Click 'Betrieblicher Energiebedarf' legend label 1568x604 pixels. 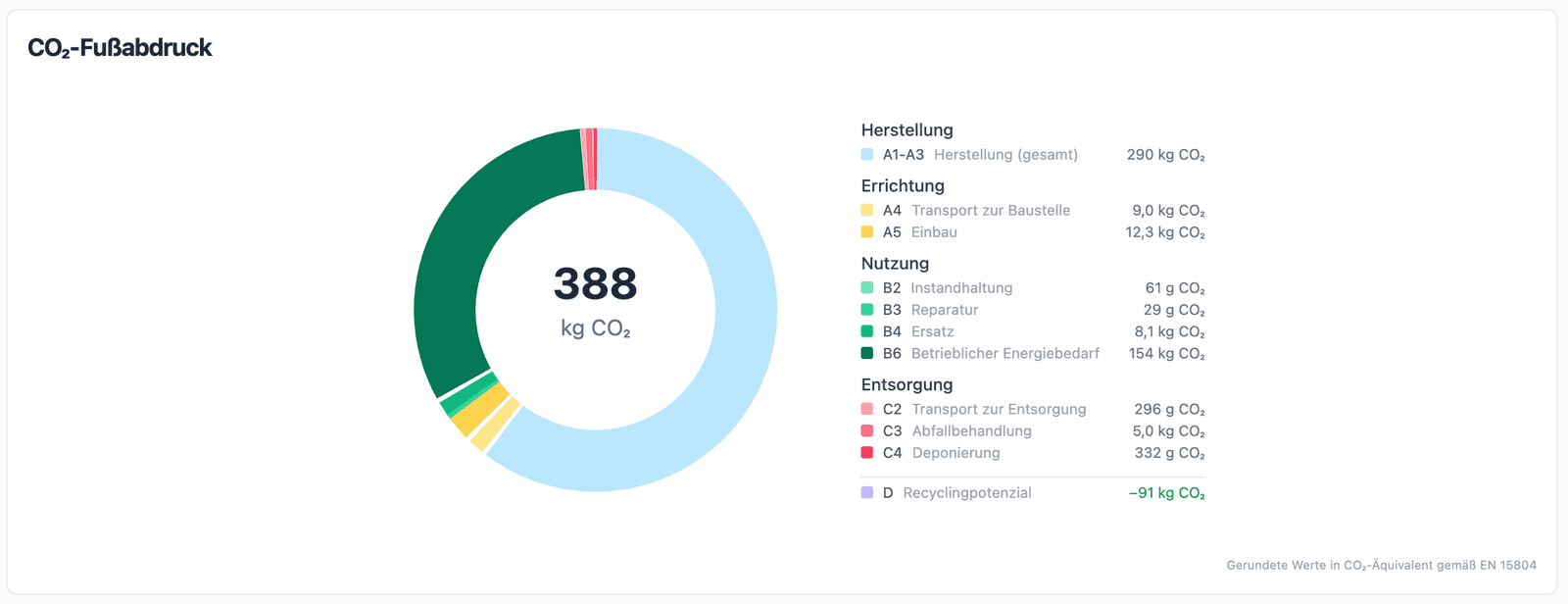(x=1004, y=353)
